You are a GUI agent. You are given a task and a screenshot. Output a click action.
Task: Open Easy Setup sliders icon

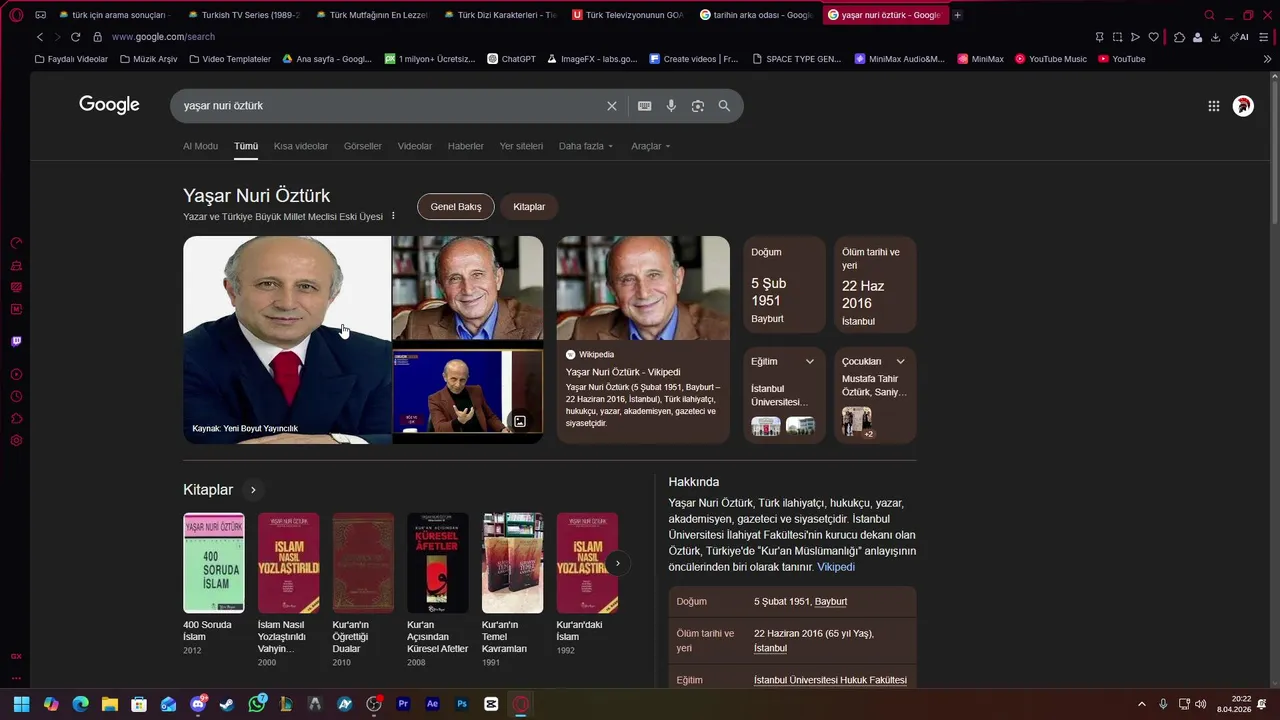[x=1264, y=37]
